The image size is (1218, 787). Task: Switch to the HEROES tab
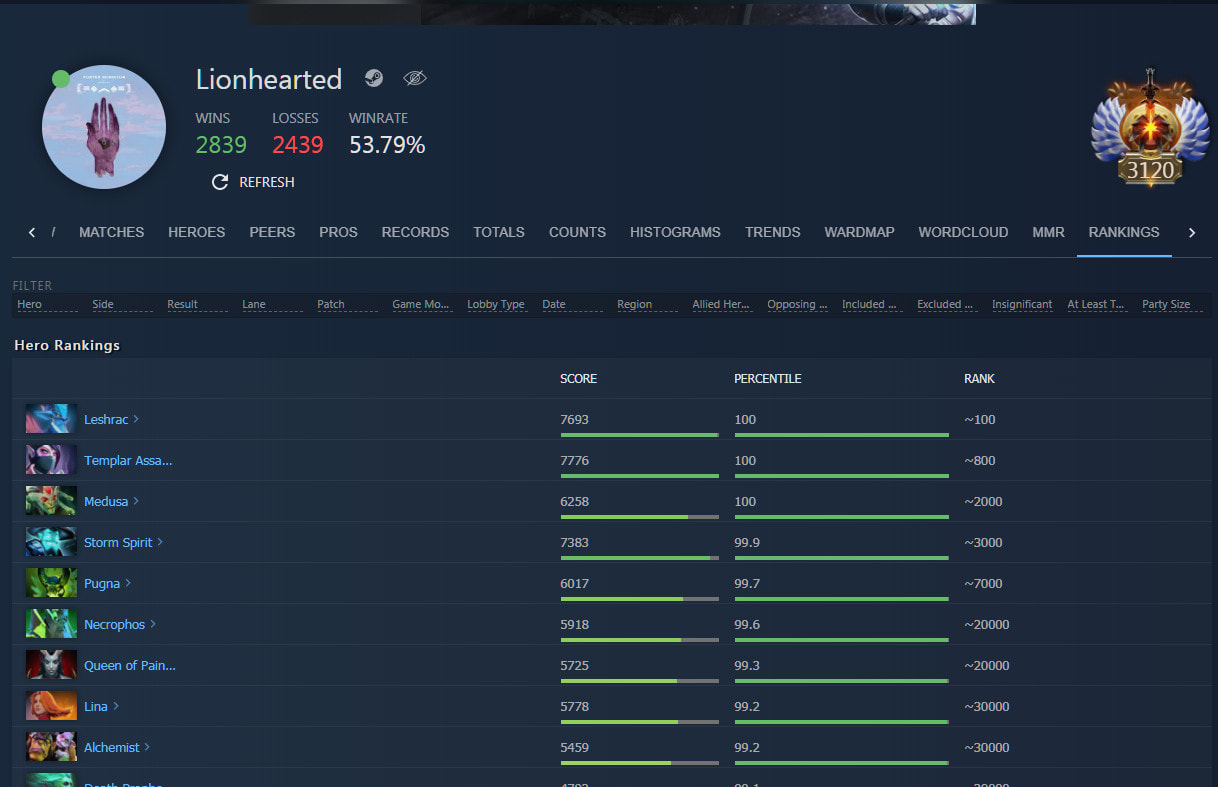197,232
